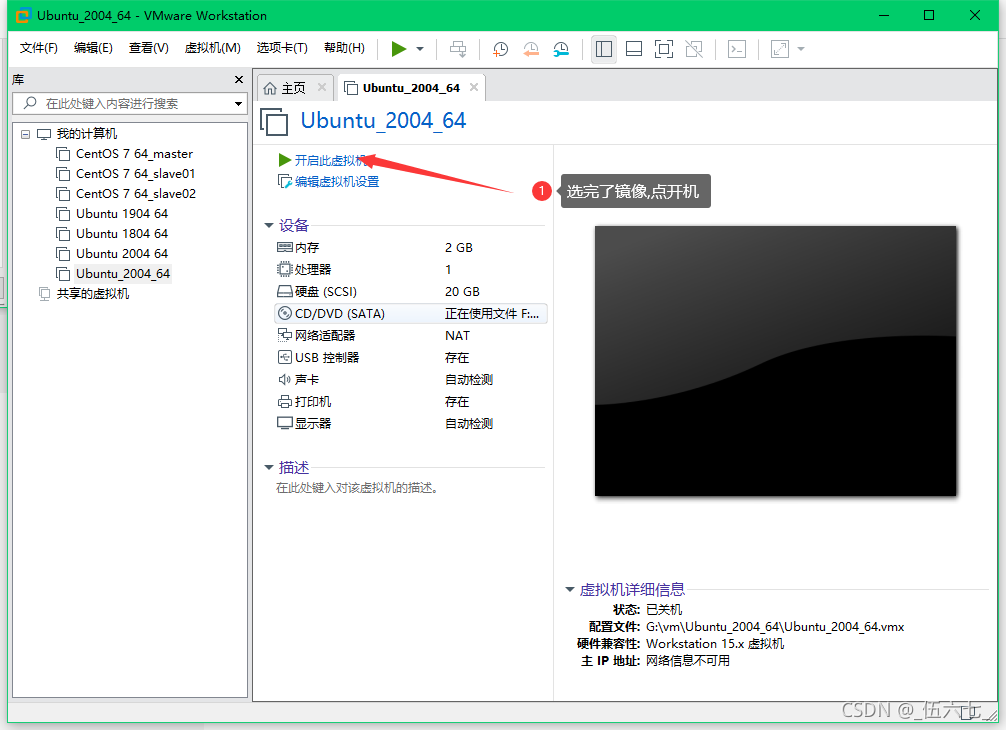Open the 文件(F) menu
1006x730 pixels.
coord(38,48)
